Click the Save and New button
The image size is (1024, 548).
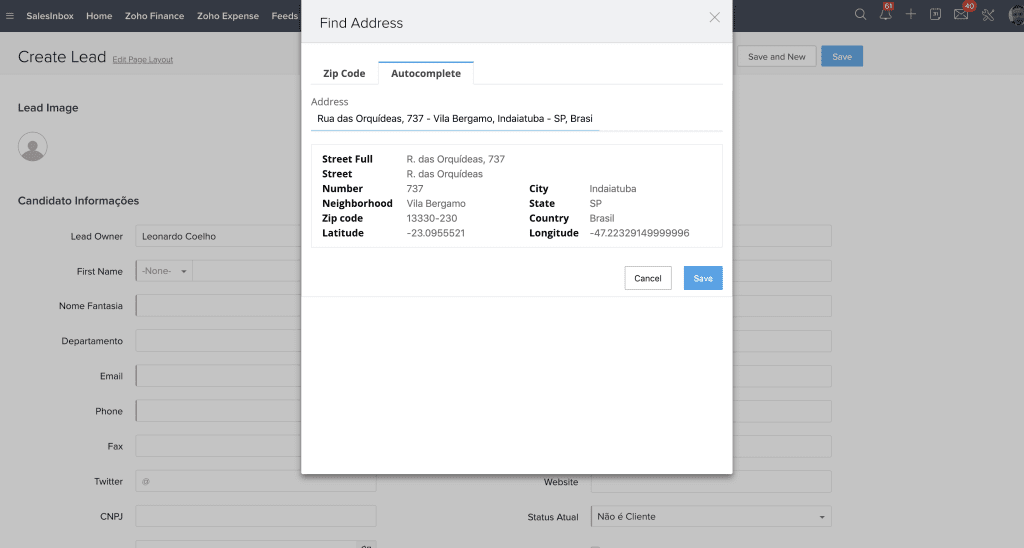click(777, 57)
